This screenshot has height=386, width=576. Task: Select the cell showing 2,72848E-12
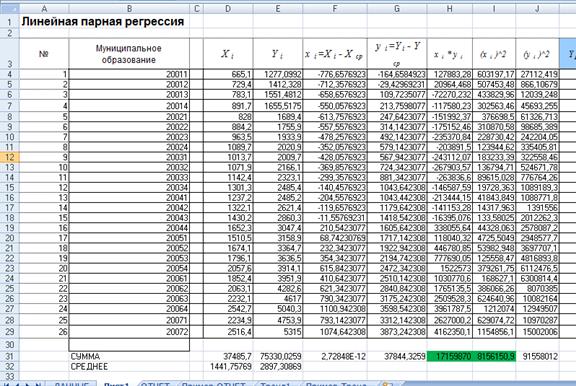(x=335, y=357)
